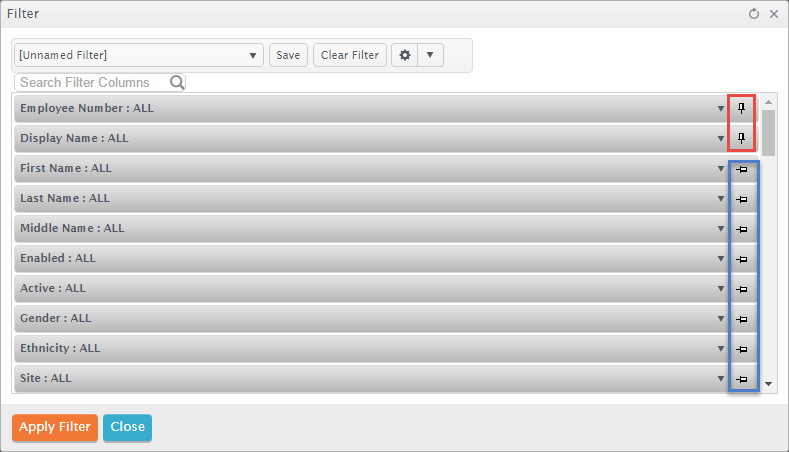Click the scrollbar down arrow

click(768, 384)
